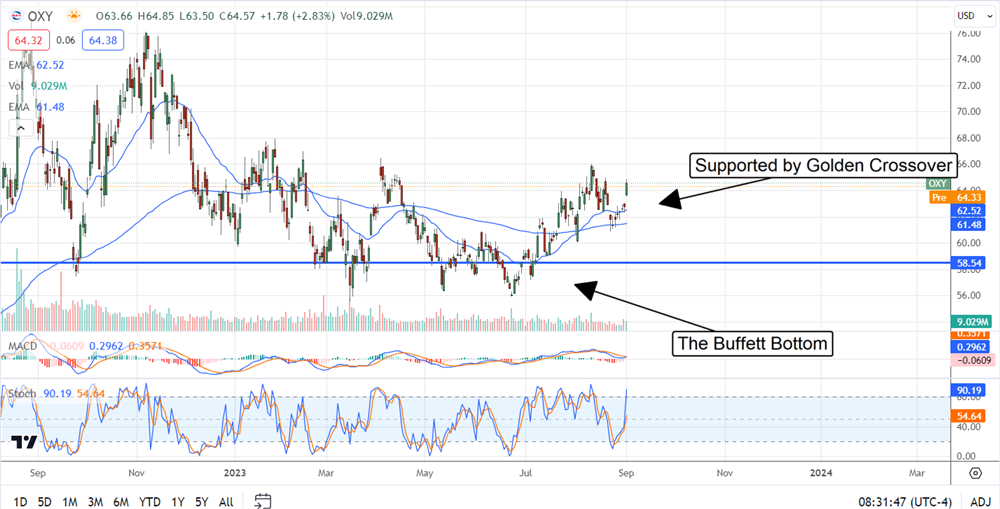1000x509 pixels.
Task: Click the TradingView logo on chart
Action: pyautogui.click(x=25, y=442)
